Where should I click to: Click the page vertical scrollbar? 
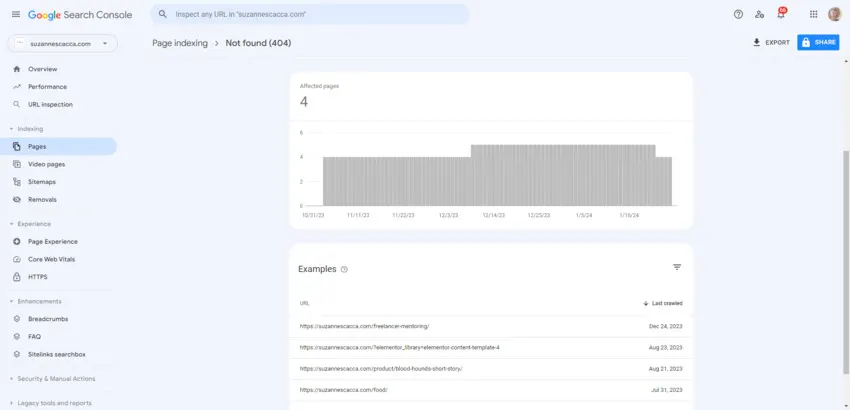pos(846,262)
